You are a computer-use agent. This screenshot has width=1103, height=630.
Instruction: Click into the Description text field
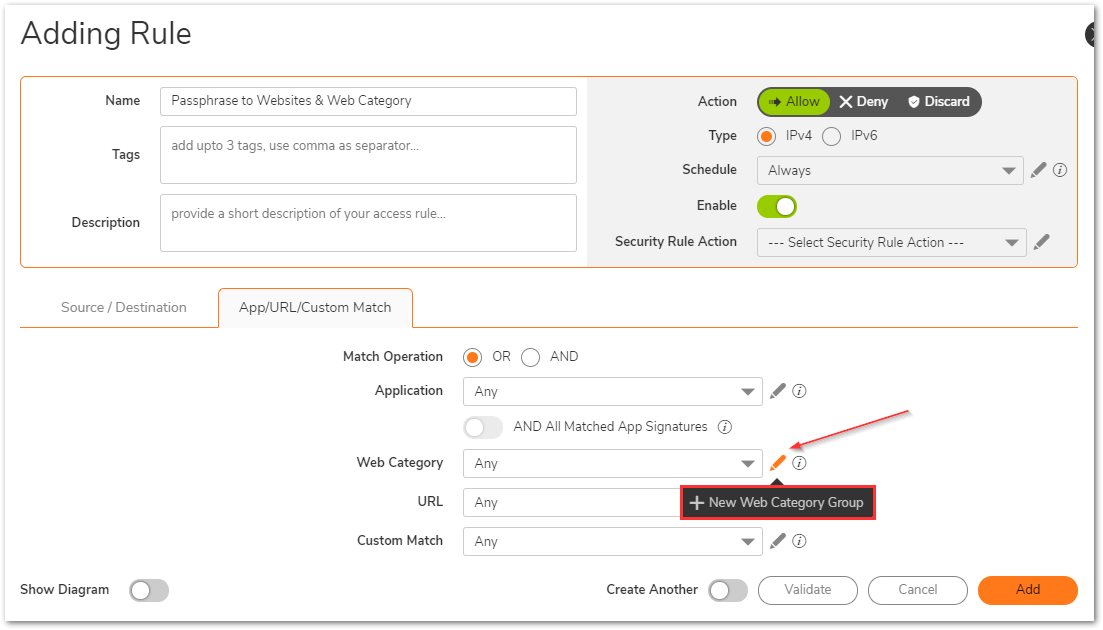click(x=368, y=223)
